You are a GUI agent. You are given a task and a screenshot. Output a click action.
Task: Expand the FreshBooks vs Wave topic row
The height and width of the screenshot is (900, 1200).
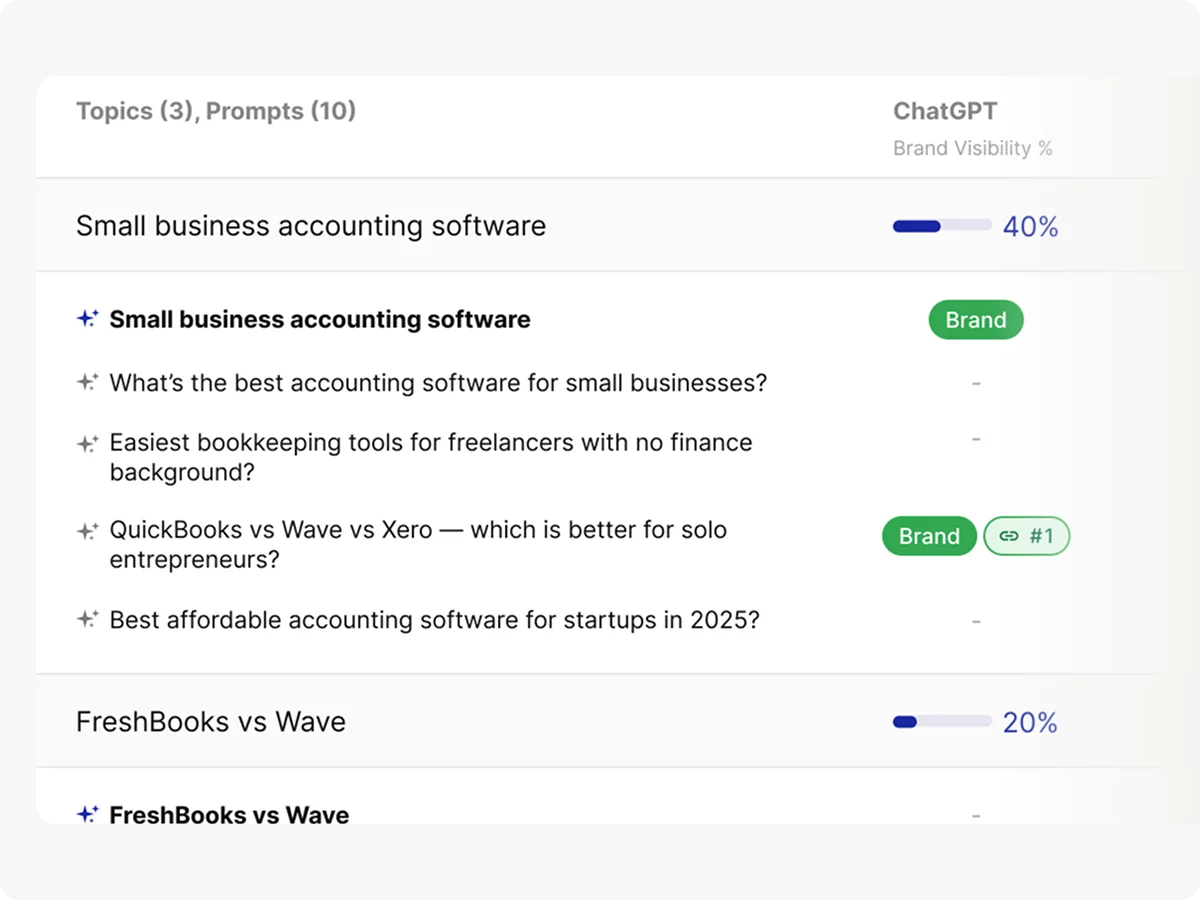click(x=211, y=722)
